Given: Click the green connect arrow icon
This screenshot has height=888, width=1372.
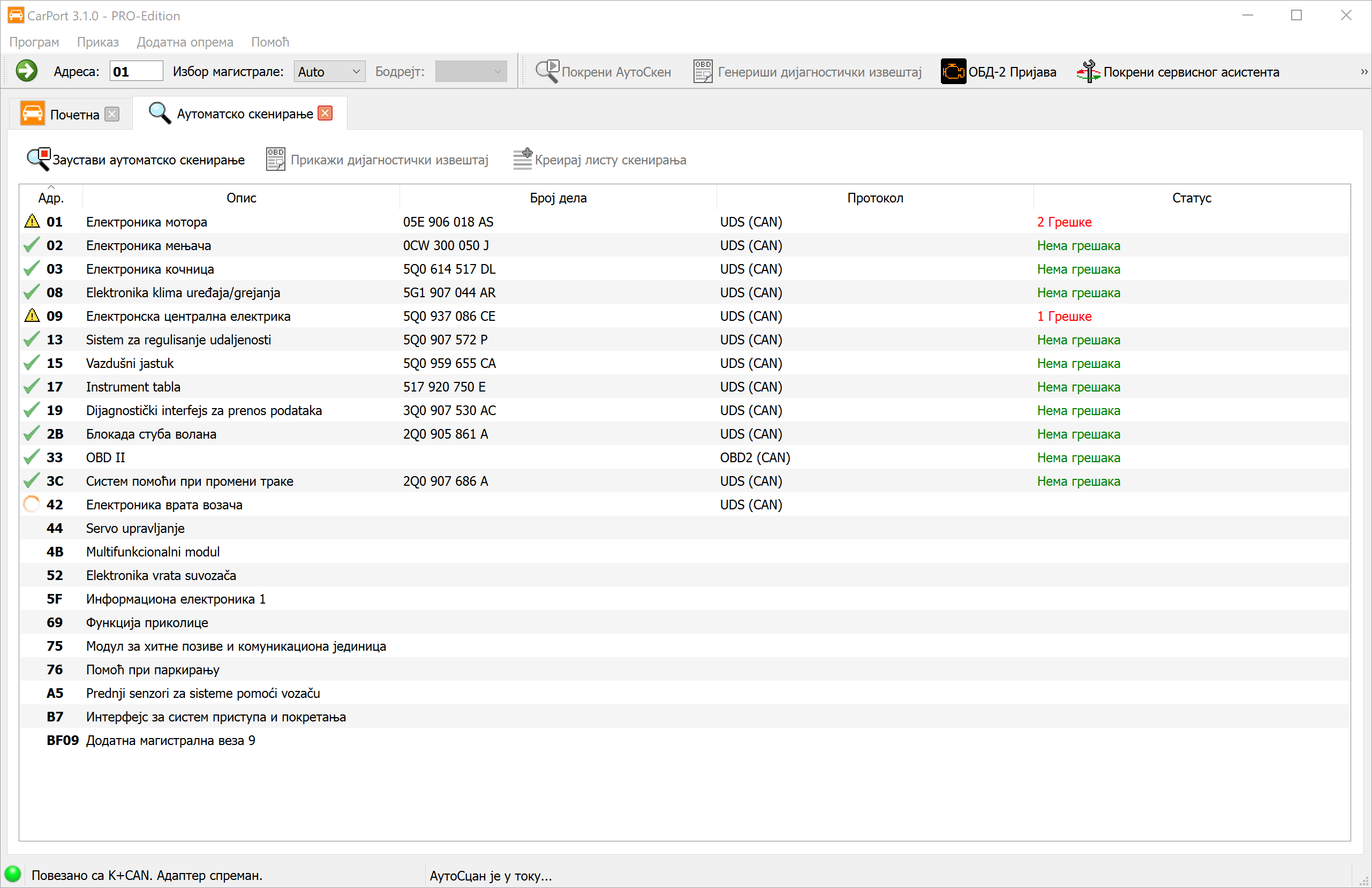Looking at the screenshot, I should click(27, 72).
